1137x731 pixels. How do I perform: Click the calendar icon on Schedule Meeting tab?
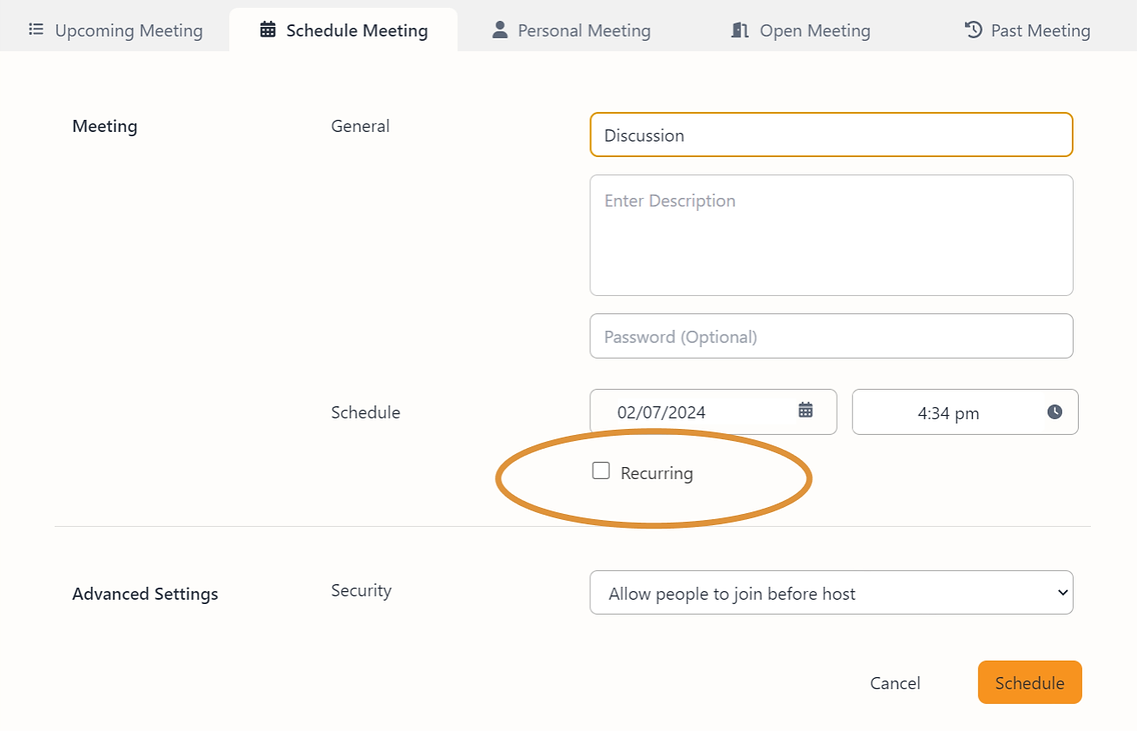[x=268, y=30]
